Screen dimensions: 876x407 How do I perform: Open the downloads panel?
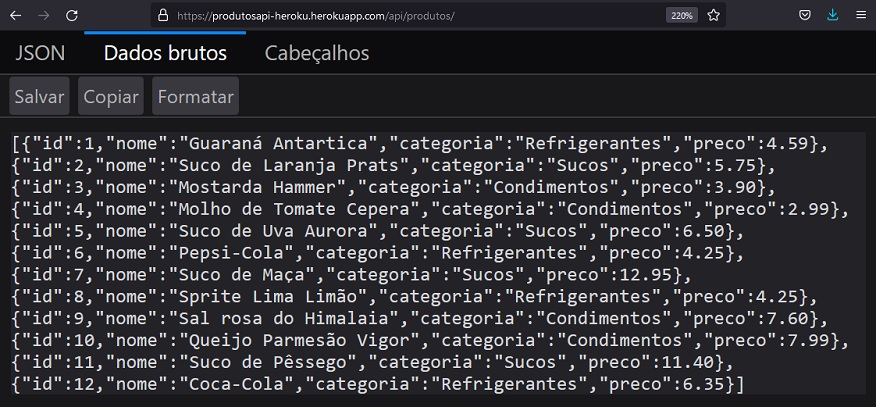coord(832,16)
